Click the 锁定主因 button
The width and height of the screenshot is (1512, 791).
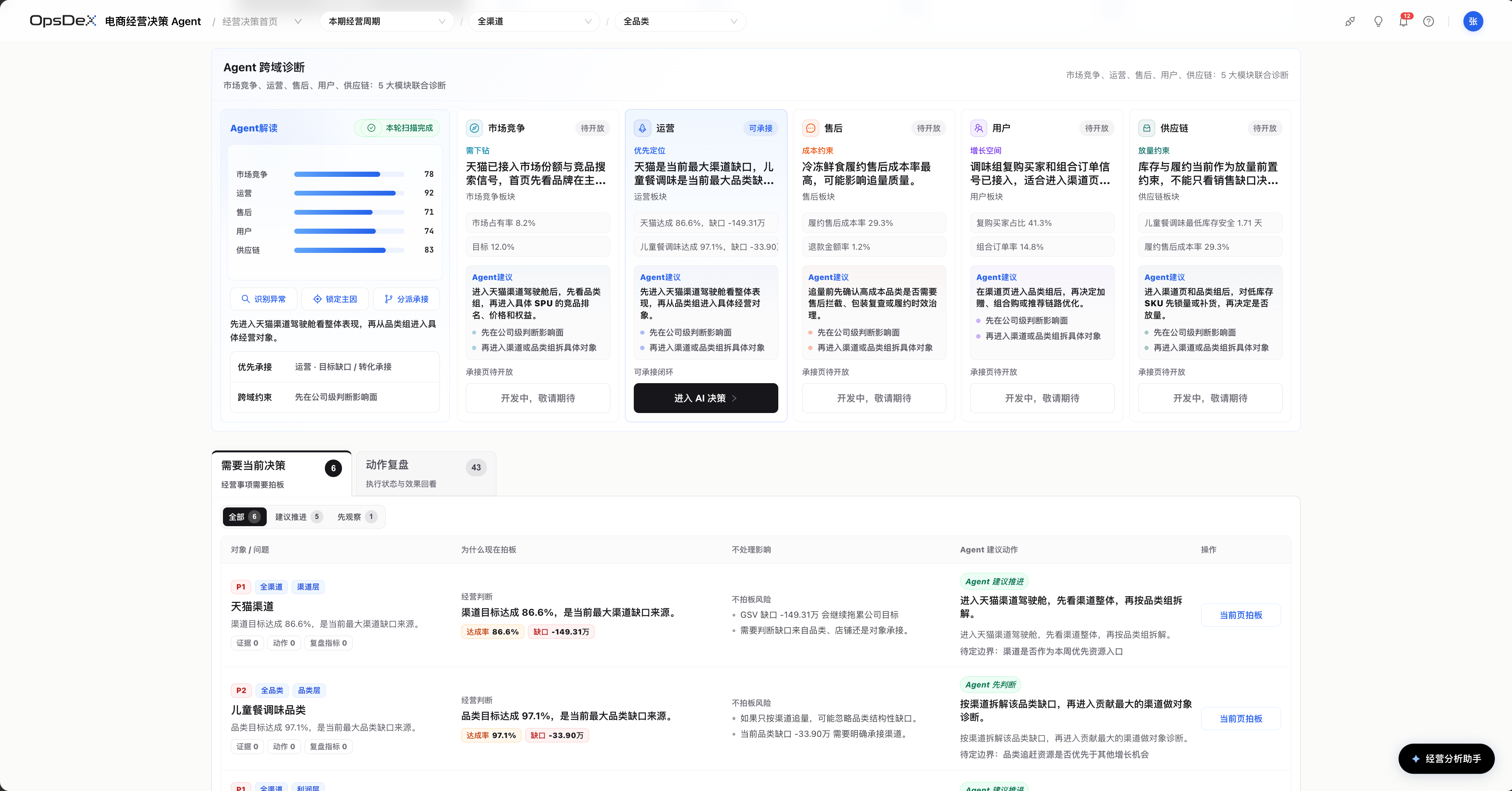click(334, 299)
